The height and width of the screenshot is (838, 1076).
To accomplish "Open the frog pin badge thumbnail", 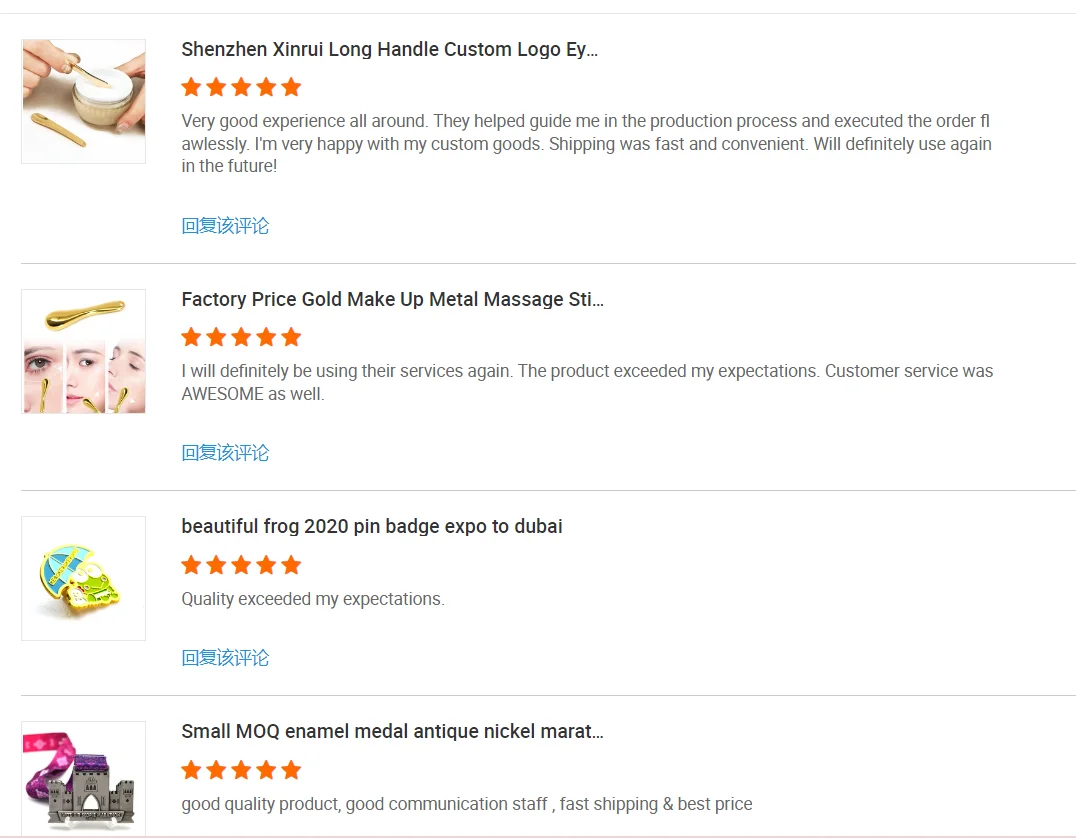I will click(x=84, y=578).
